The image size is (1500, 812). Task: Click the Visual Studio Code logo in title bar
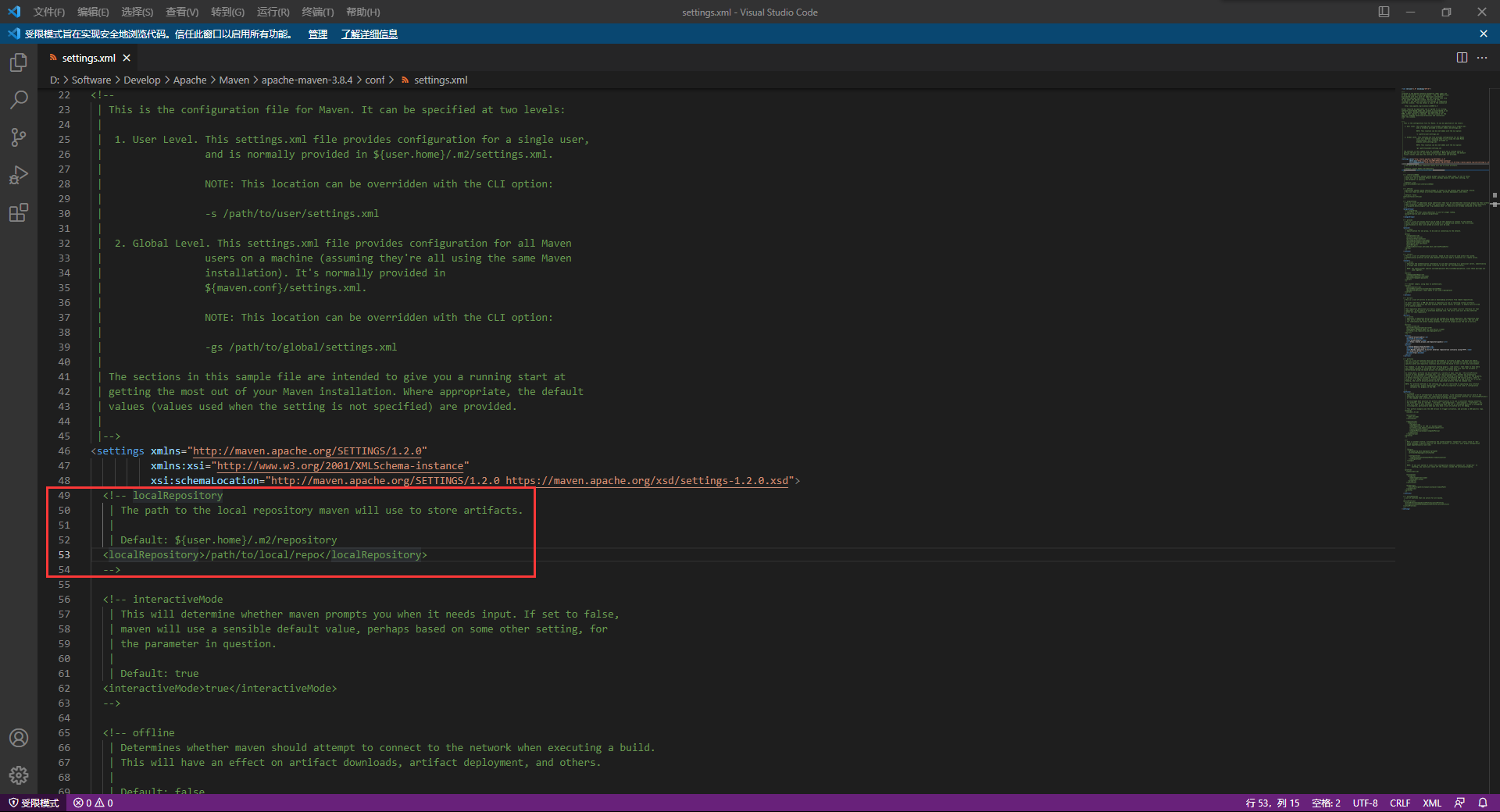[14, 12]
